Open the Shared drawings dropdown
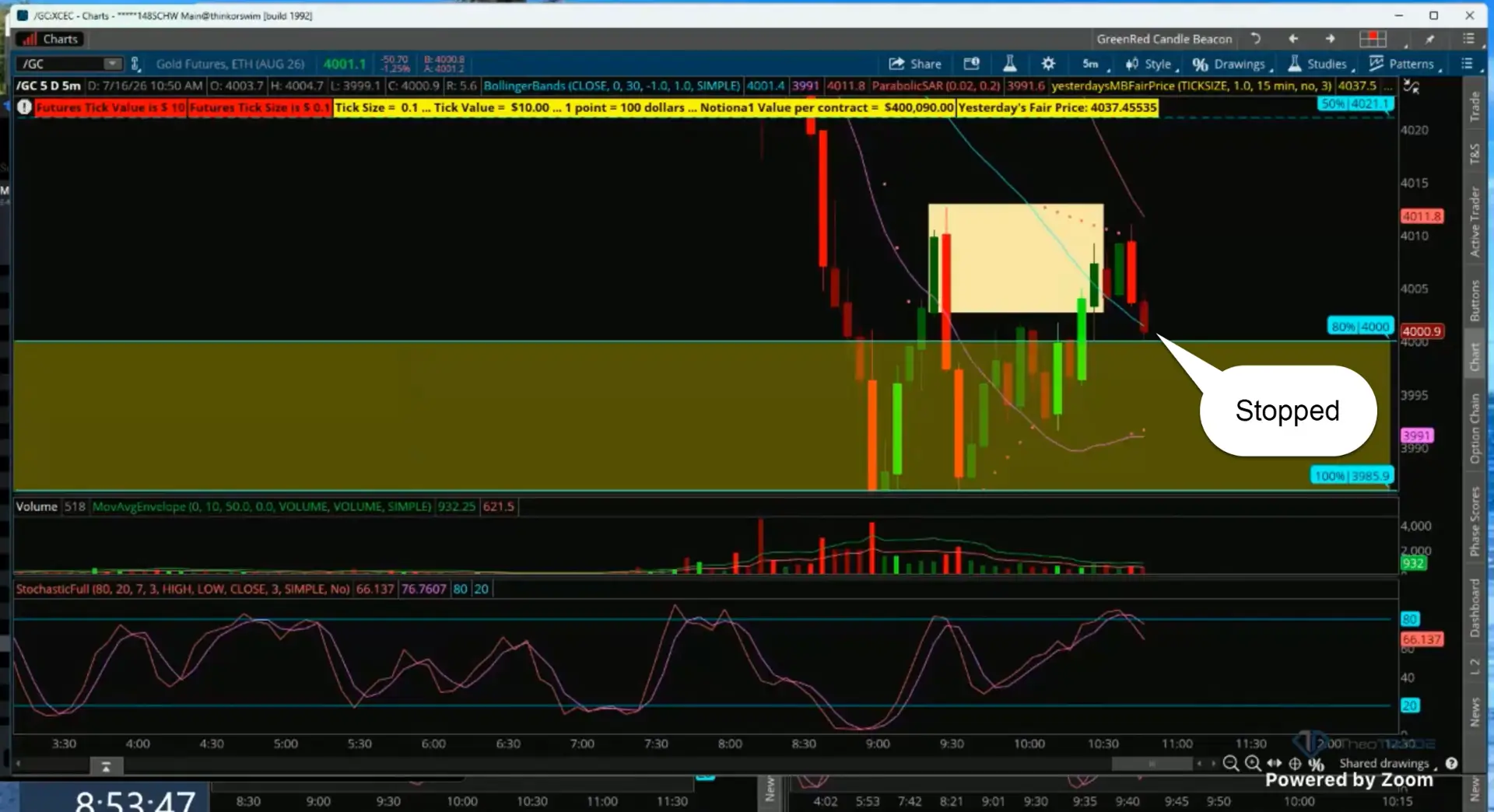This screenshot has height=812, width=1494. 1387,764
